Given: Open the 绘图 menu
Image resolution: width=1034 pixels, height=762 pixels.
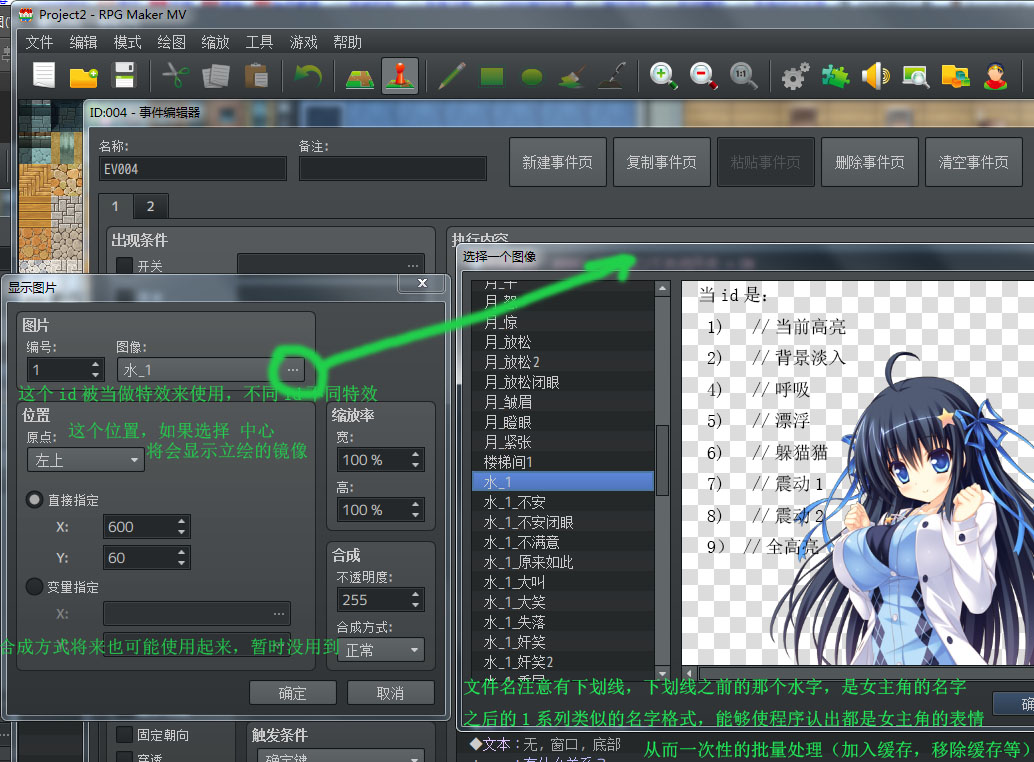Looking at the screenshot, I should click(171, 42).
